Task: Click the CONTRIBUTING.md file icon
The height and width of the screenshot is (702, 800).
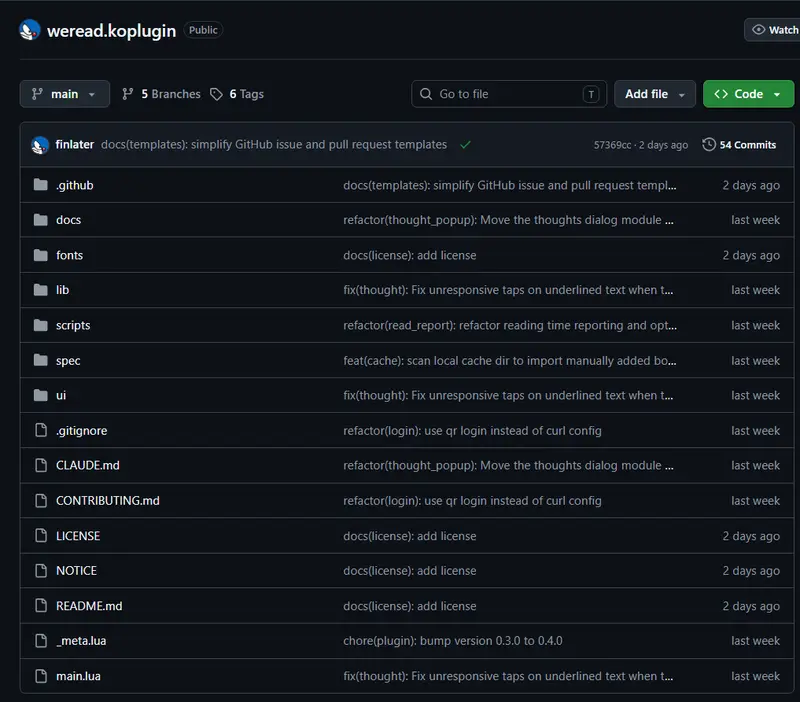Action: [x=41, y=500]
